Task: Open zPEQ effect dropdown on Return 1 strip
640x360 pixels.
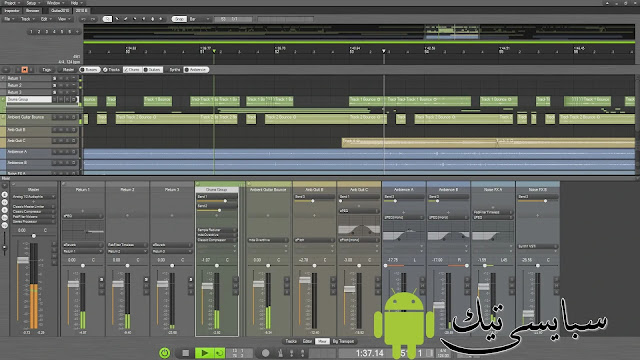Action: [x=82, y=216]
